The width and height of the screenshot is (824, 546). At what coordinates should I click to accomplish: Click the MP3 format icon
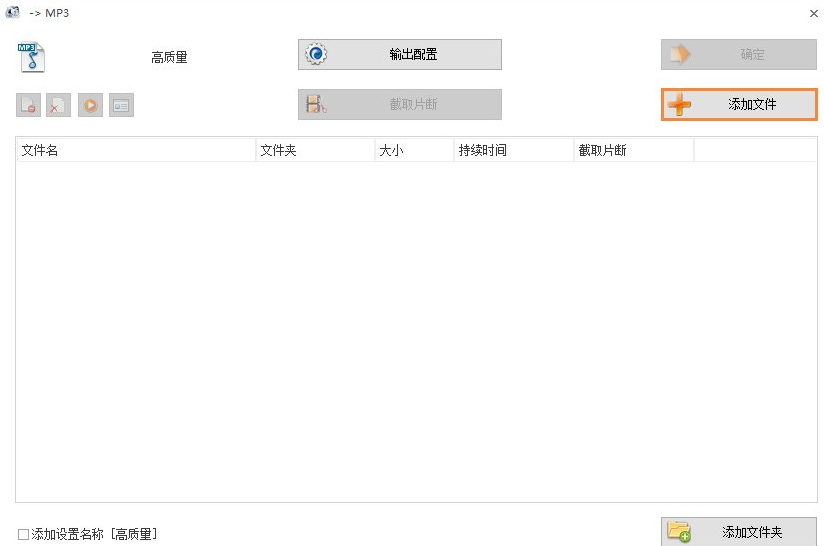(32, 57)
